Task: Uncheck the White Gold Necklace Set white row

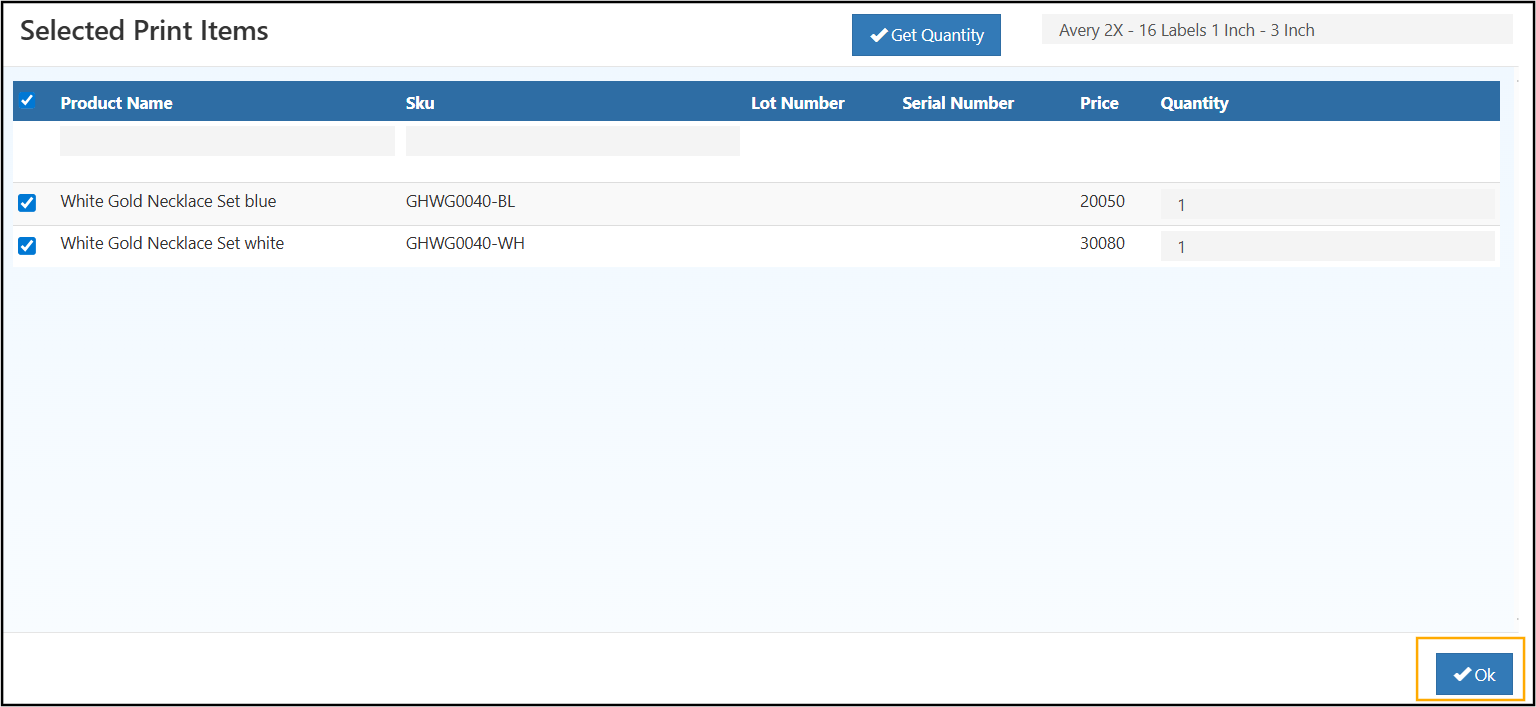Action: (x=27, y=245)
